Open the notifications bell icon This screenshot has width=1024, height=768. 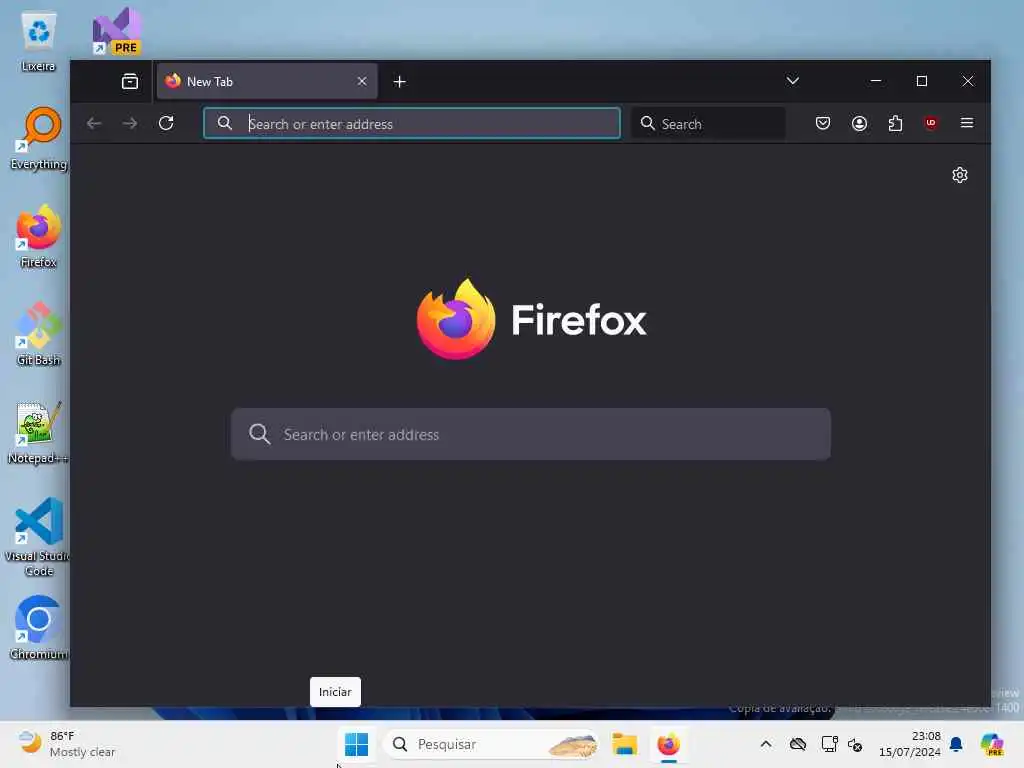point(956,744)
